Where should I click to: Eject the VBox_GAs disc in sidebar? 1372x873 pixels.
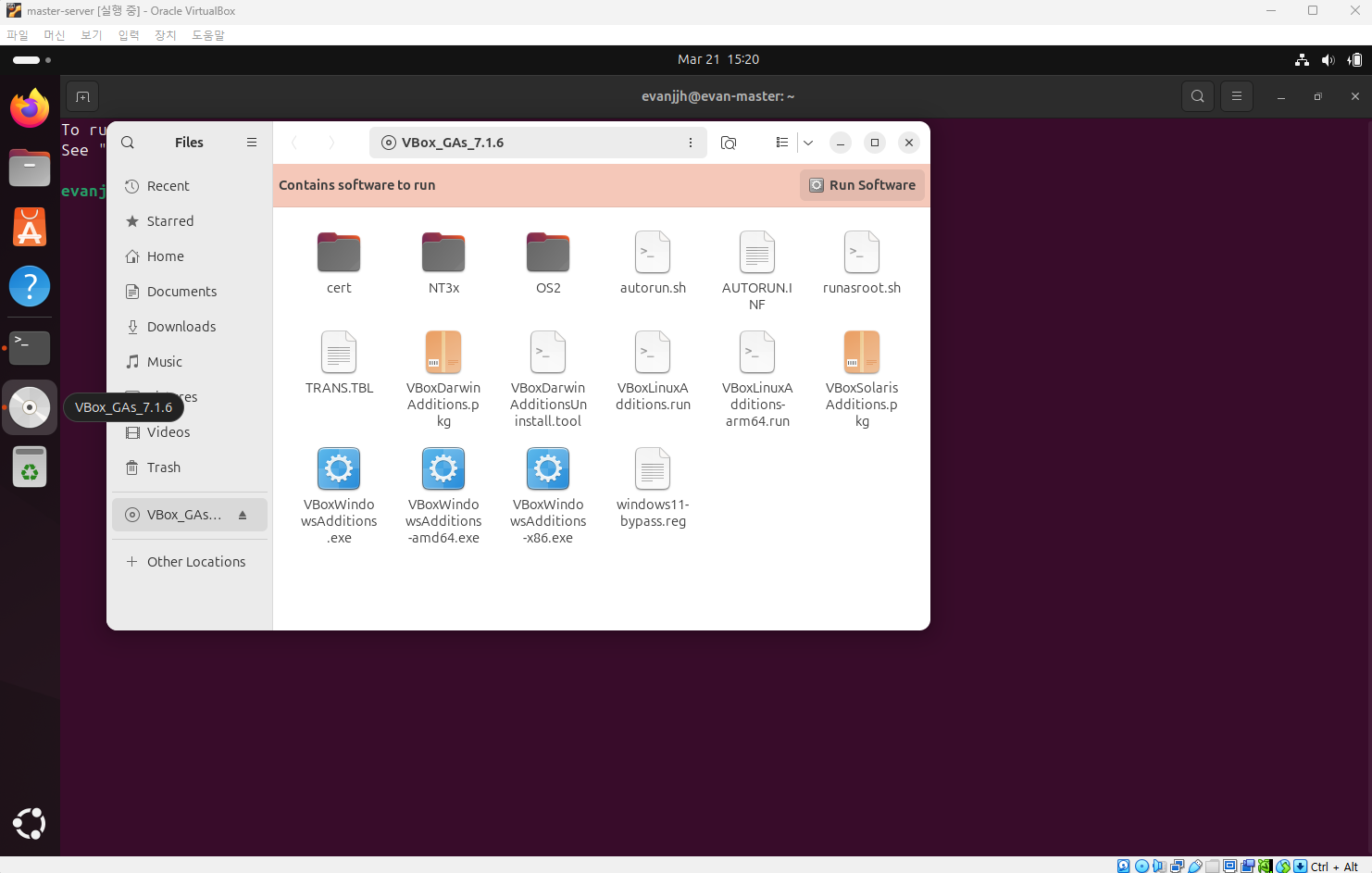(243, 515)
